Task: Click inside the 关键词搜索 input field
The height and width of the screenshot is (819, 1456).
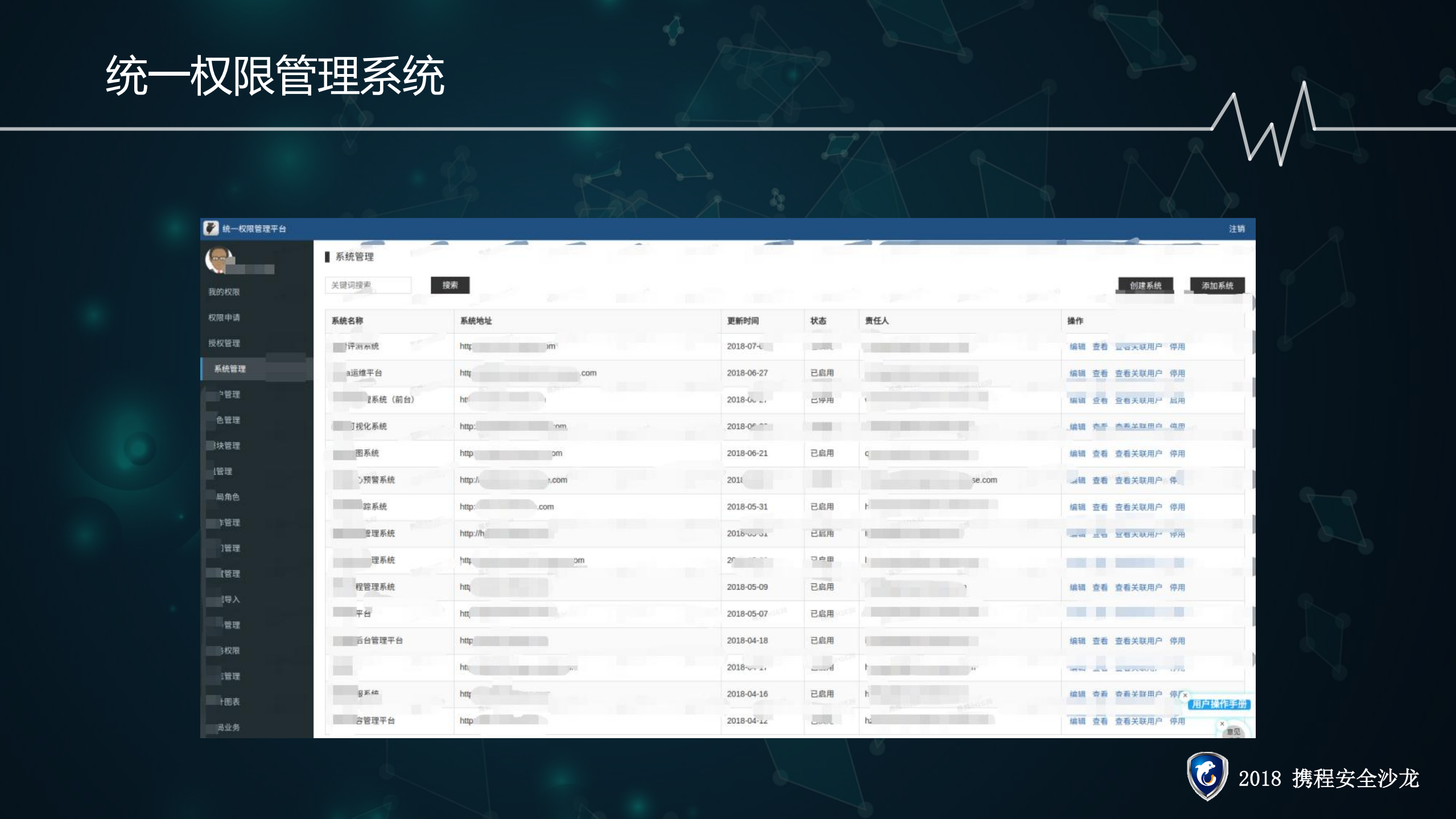Action: [368, 285]
